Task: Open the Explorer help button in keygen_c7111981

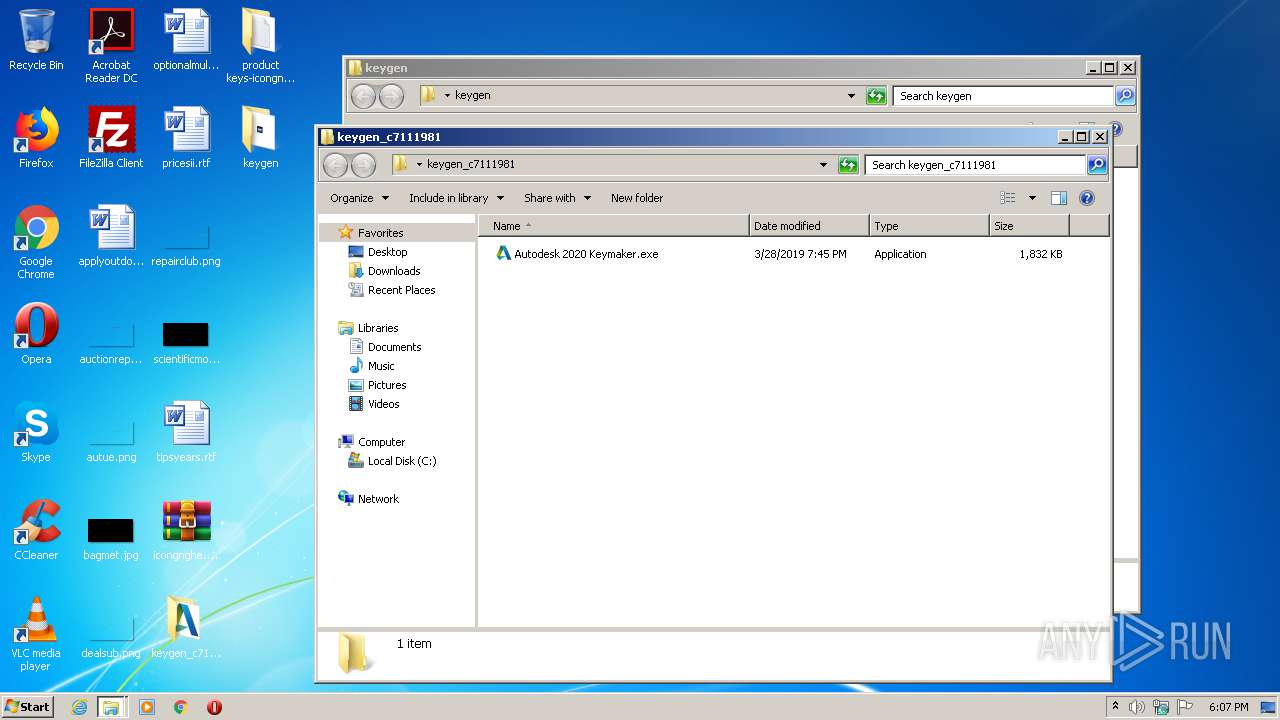Action: [1087, 198]
